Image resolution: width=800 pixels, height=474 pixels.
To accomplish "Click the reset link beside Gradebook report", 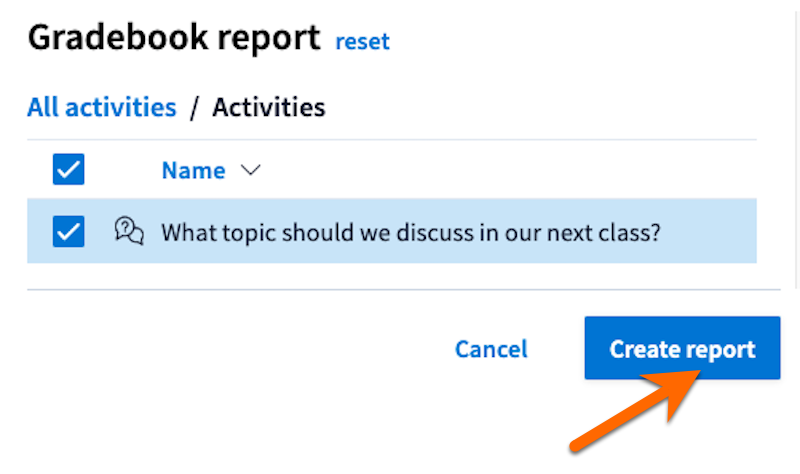I will pyautogui.click(x=362, y=41).
